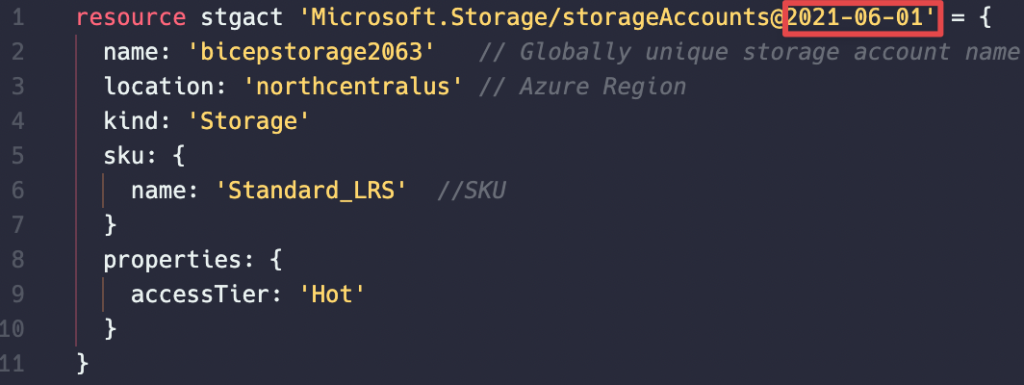
Task: Click line number 8 in the gutter
Action: coord(18,260)
